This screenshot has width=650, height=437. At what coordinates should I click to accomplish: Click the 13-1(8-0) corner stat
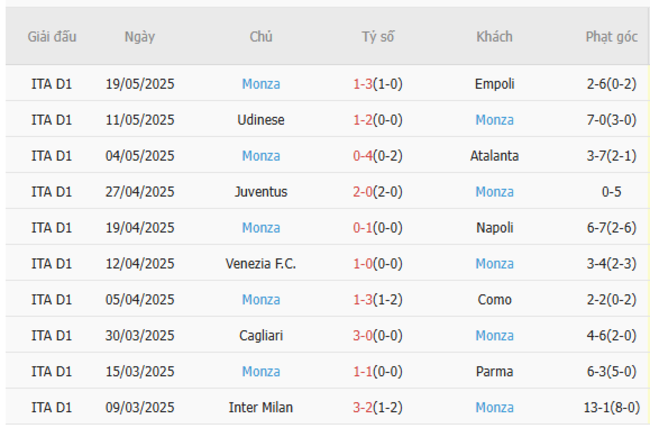(611, 408)
